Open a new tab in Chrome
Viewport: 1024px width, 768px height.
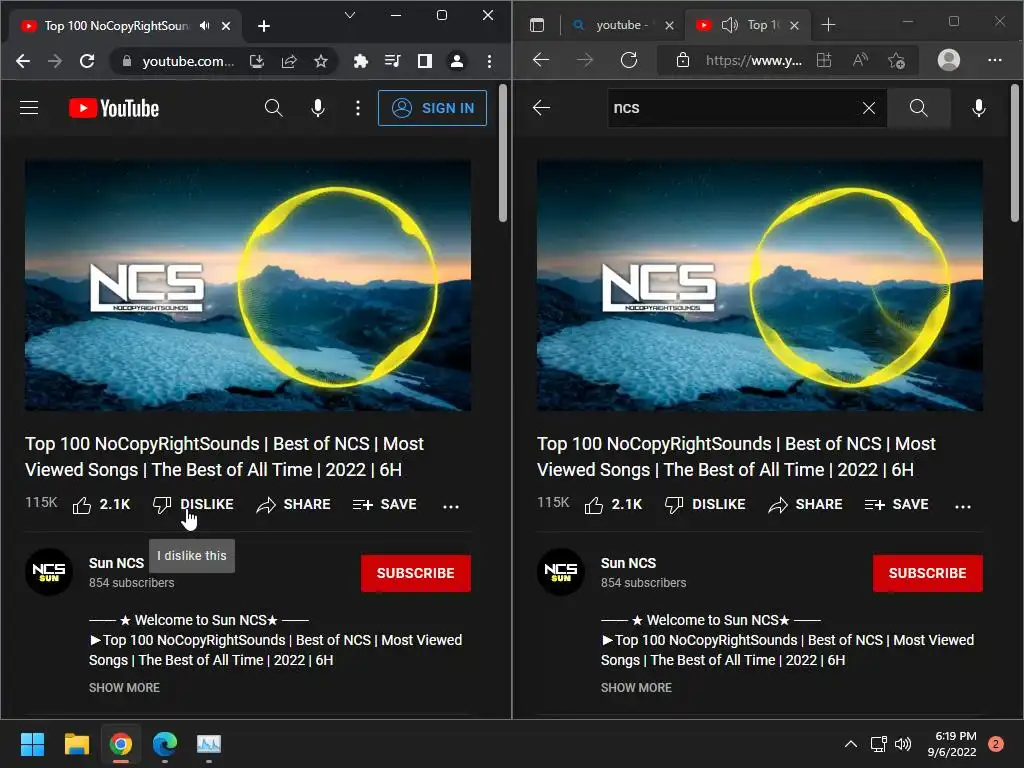coord(264,26)
